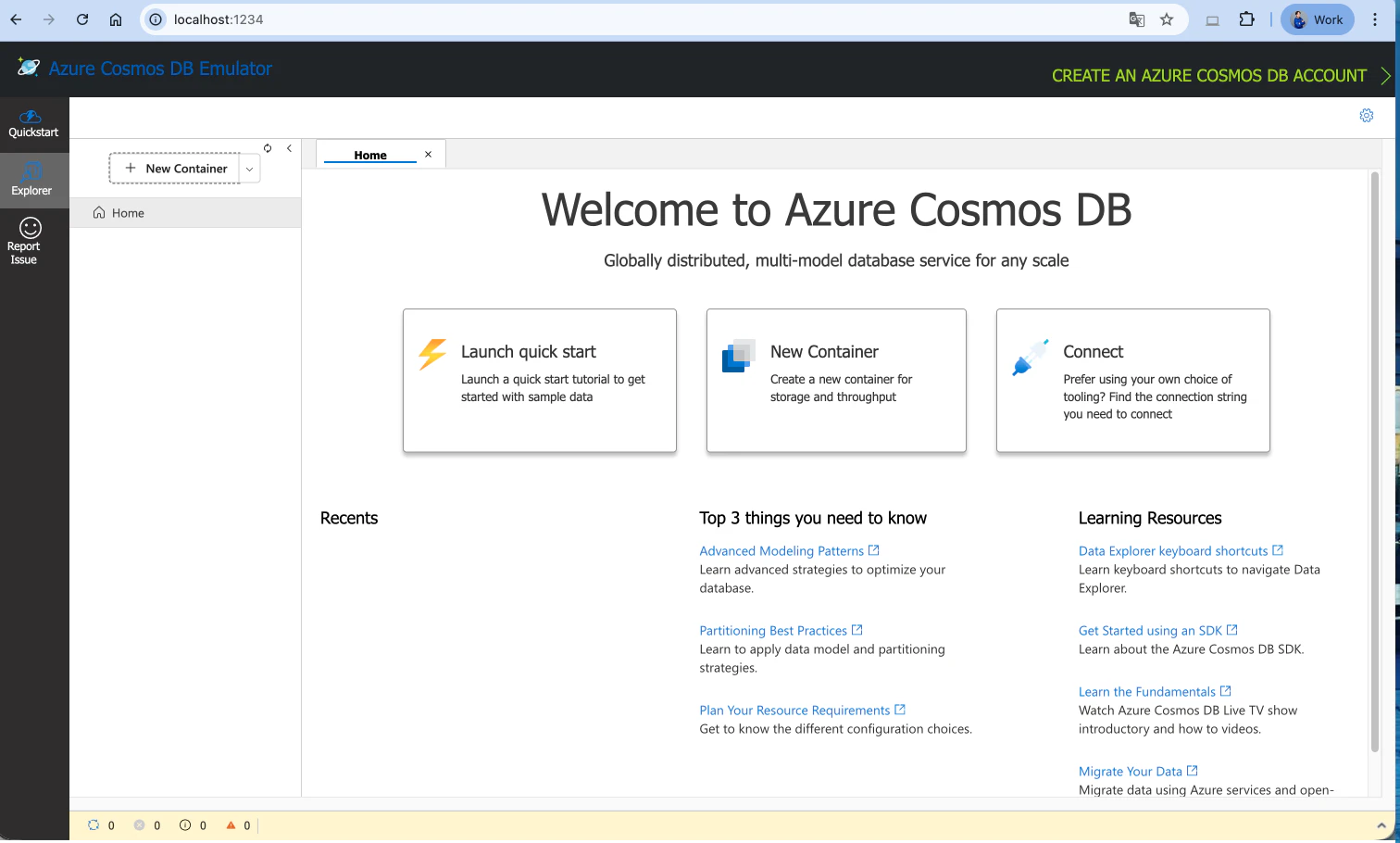Open Data Explorer keyboard shortcuts link

(1181, 551)
